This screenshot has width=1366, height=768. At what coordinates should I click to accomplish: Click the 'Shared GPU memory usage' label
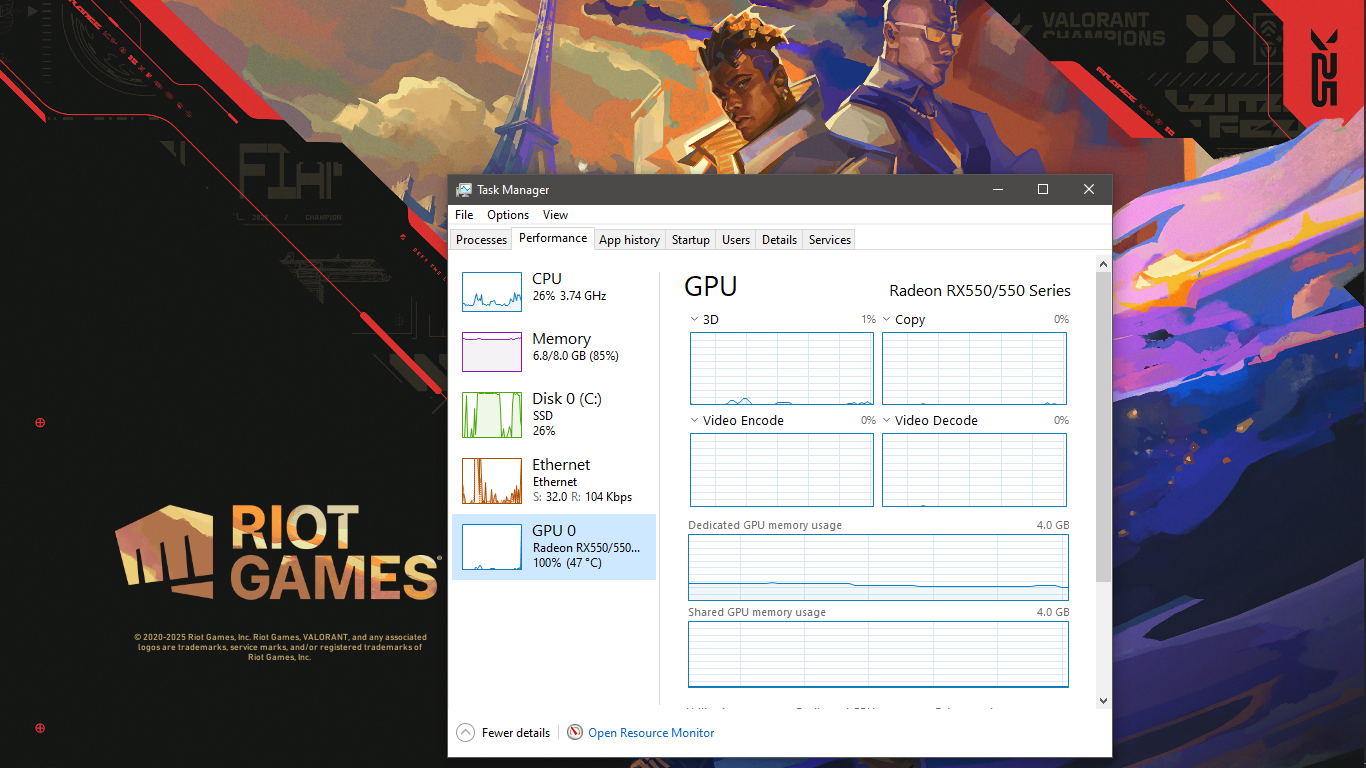point(757,612)
